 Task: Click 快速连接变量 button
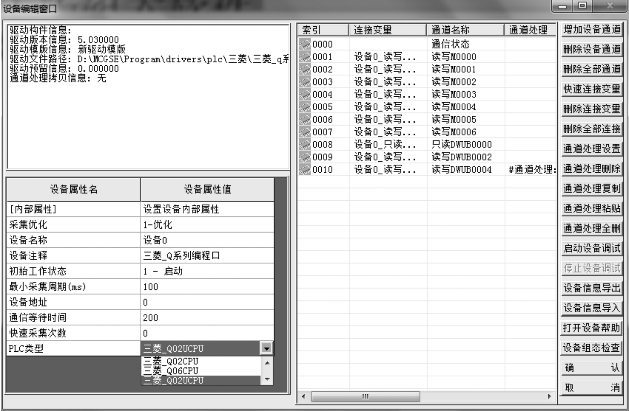(592, 89)
